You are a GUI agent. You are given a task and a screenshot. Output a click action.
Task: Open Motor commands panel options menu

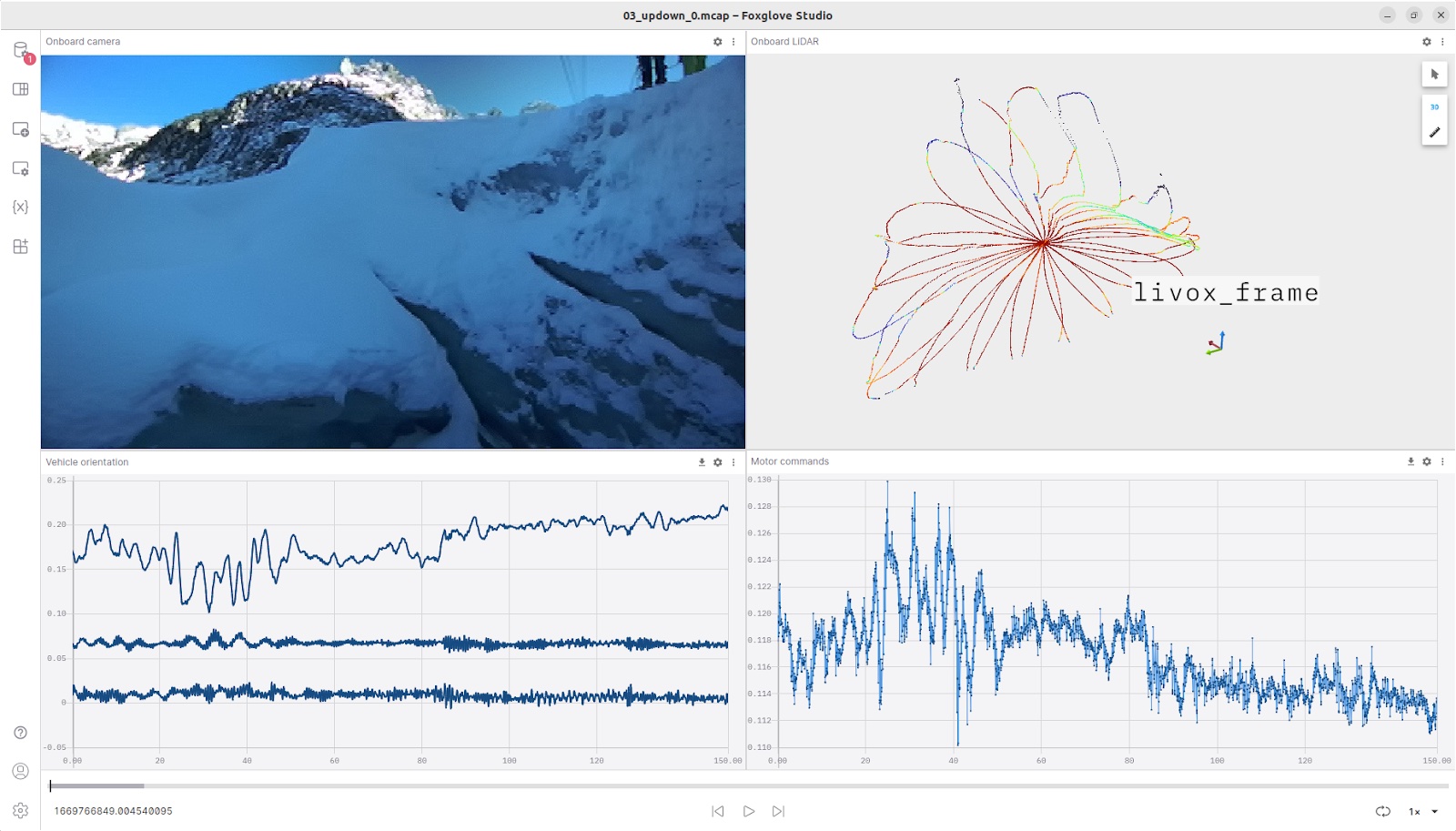click(x=1442, y=461)
